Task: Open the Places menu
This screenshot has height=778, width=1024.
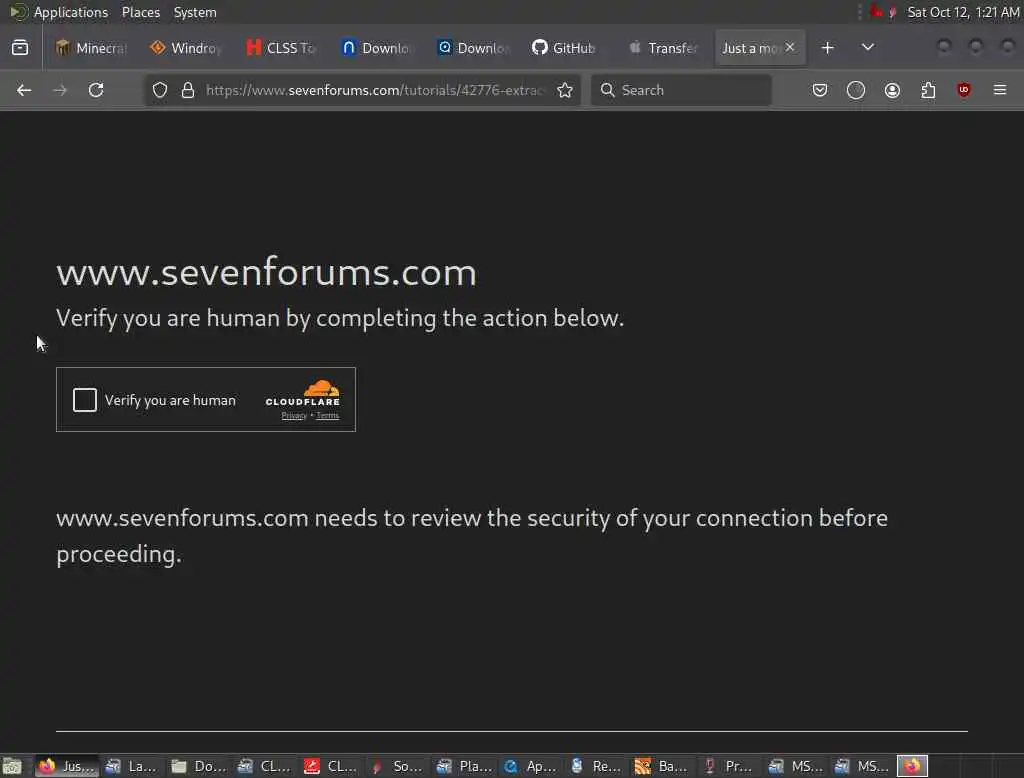Action: 140,12
